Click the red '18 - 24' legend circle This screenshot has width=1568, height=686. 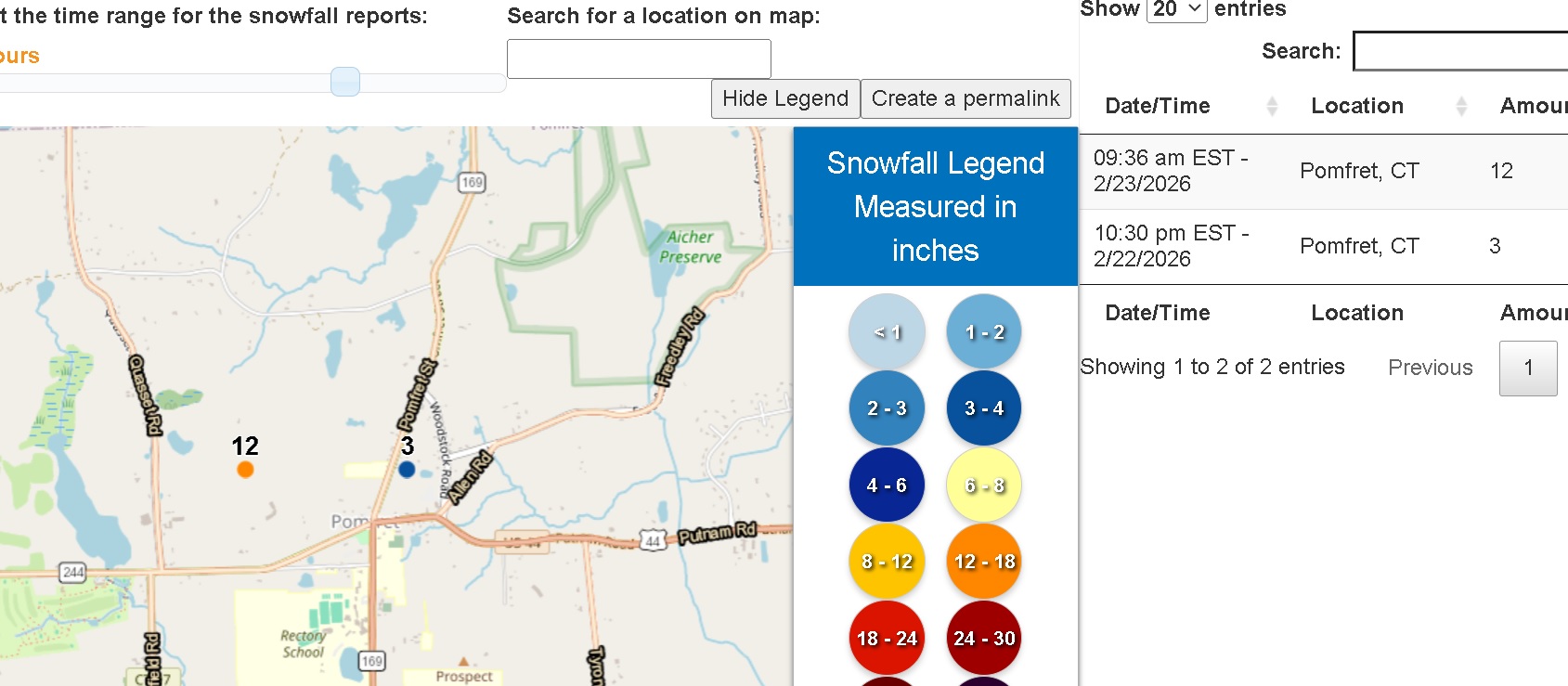click(887, 639)
